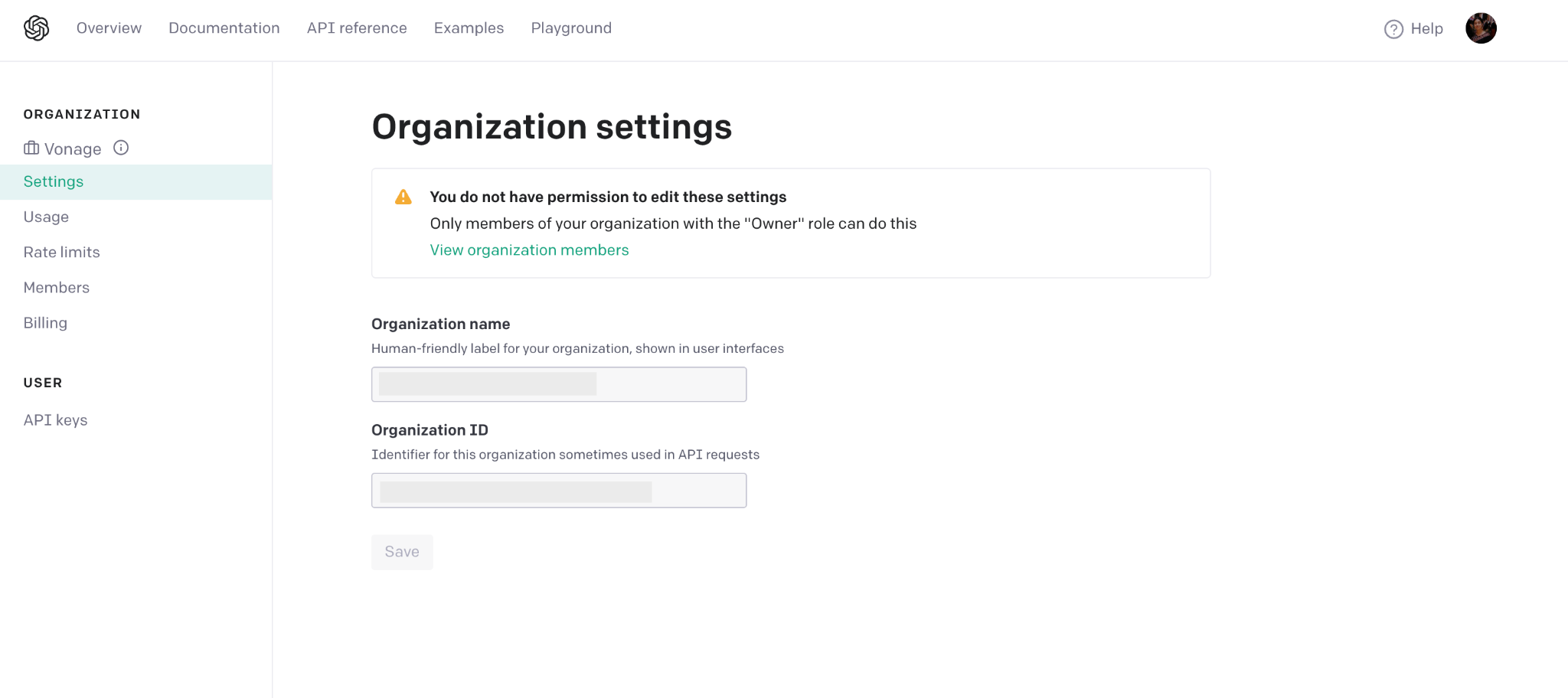The width and height of the screenshot is (1568, 698).
Task: Click the Help question mark icon
Action: tap(1393, 29)
